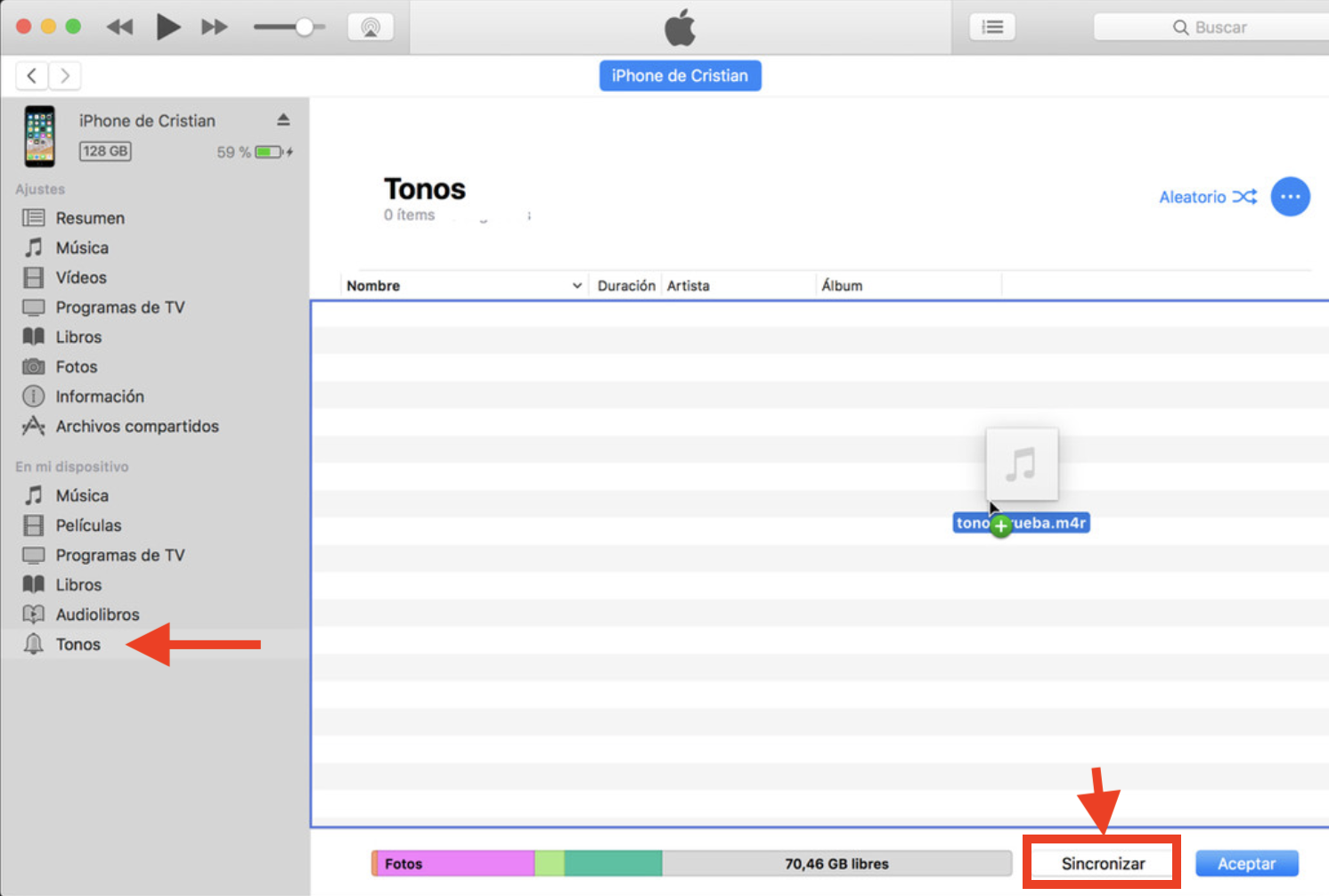Viewport: 1329px width, 896px height.
Task: Adjust the volume slider knob
Action: tap(305, 27)
